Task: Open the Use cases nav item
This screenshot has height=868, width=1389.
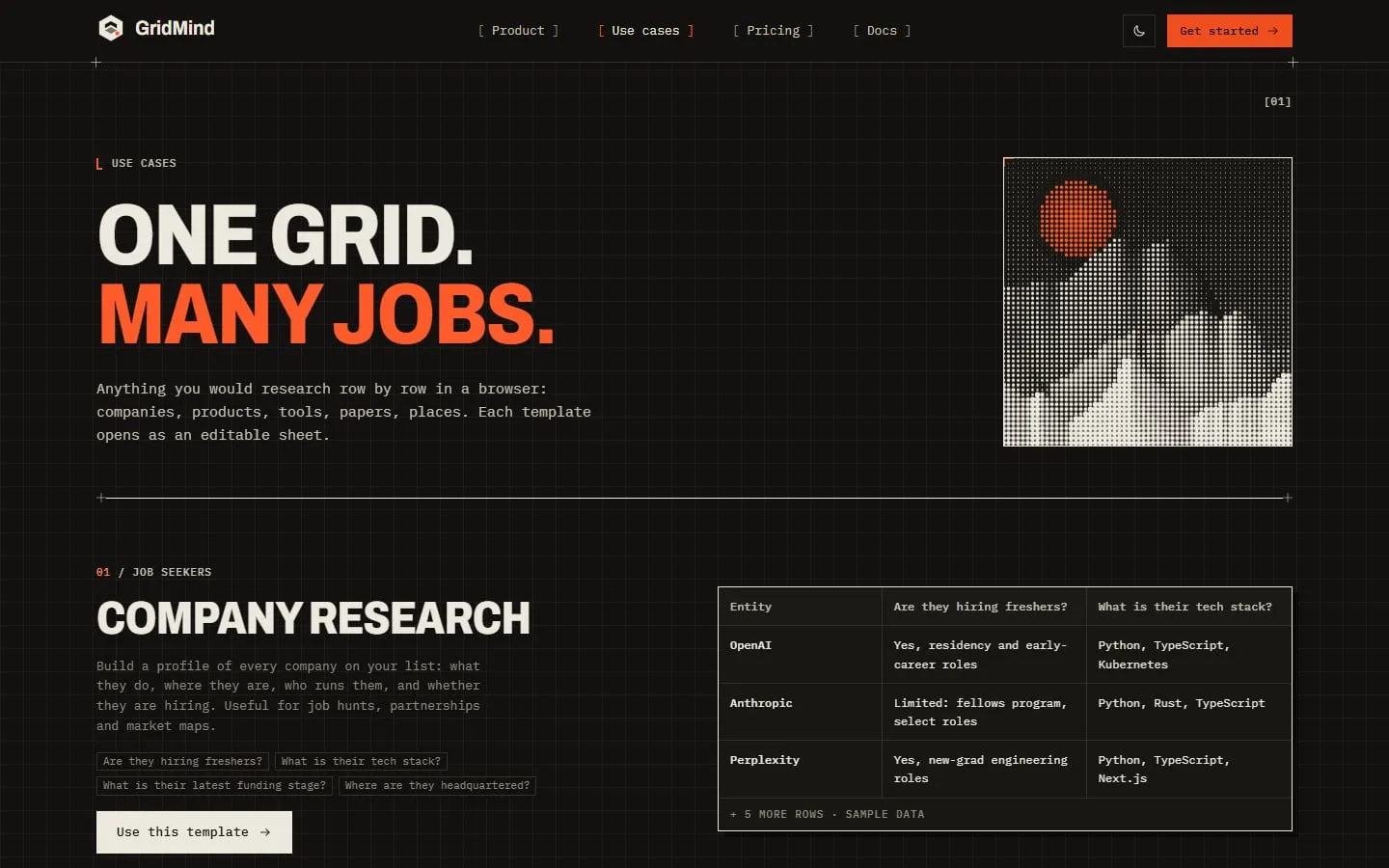Action: click(x=645, y=31)
